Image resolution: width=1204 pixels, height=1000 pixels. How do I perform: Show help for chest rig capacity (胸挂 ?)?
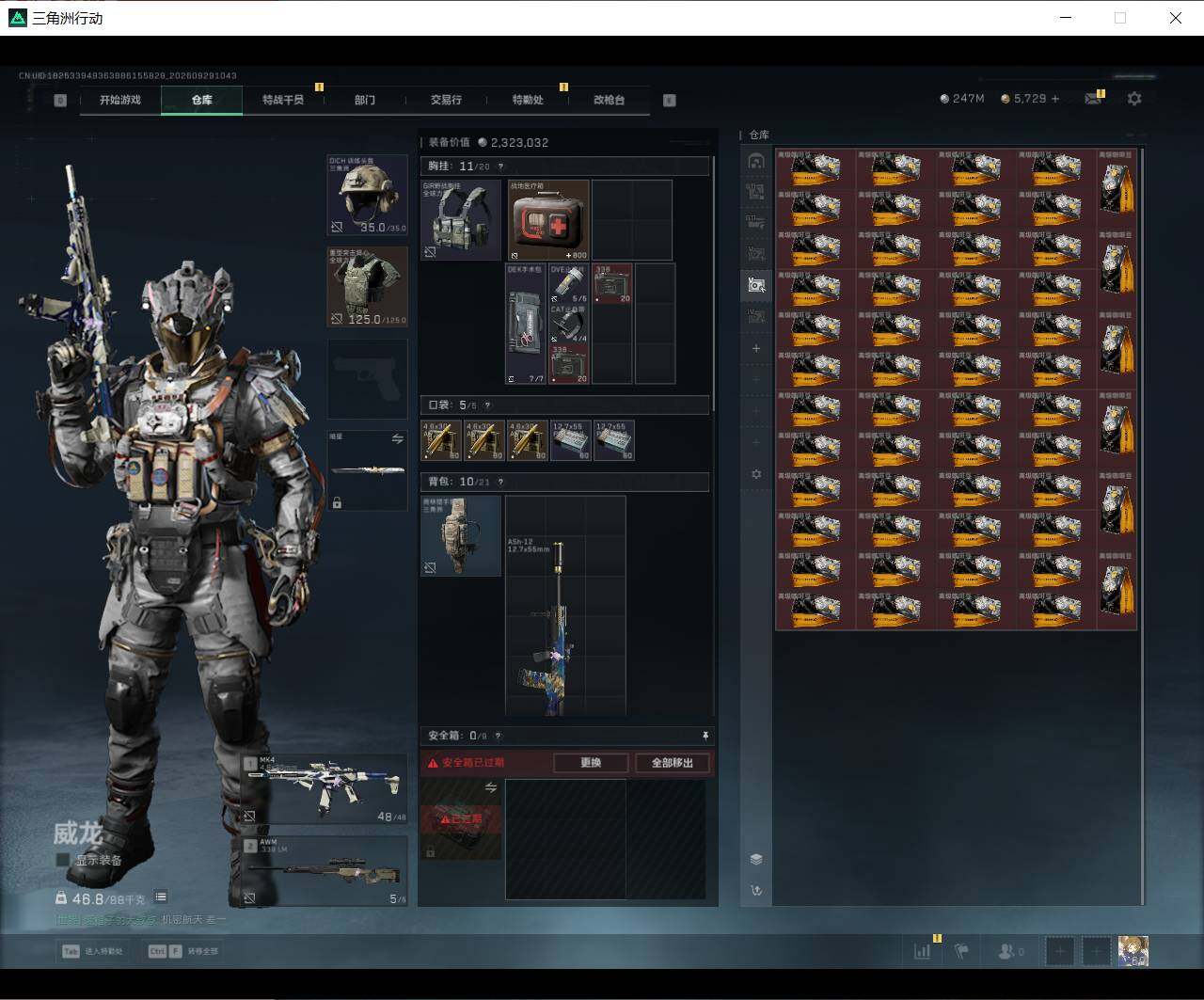point(500,167)
